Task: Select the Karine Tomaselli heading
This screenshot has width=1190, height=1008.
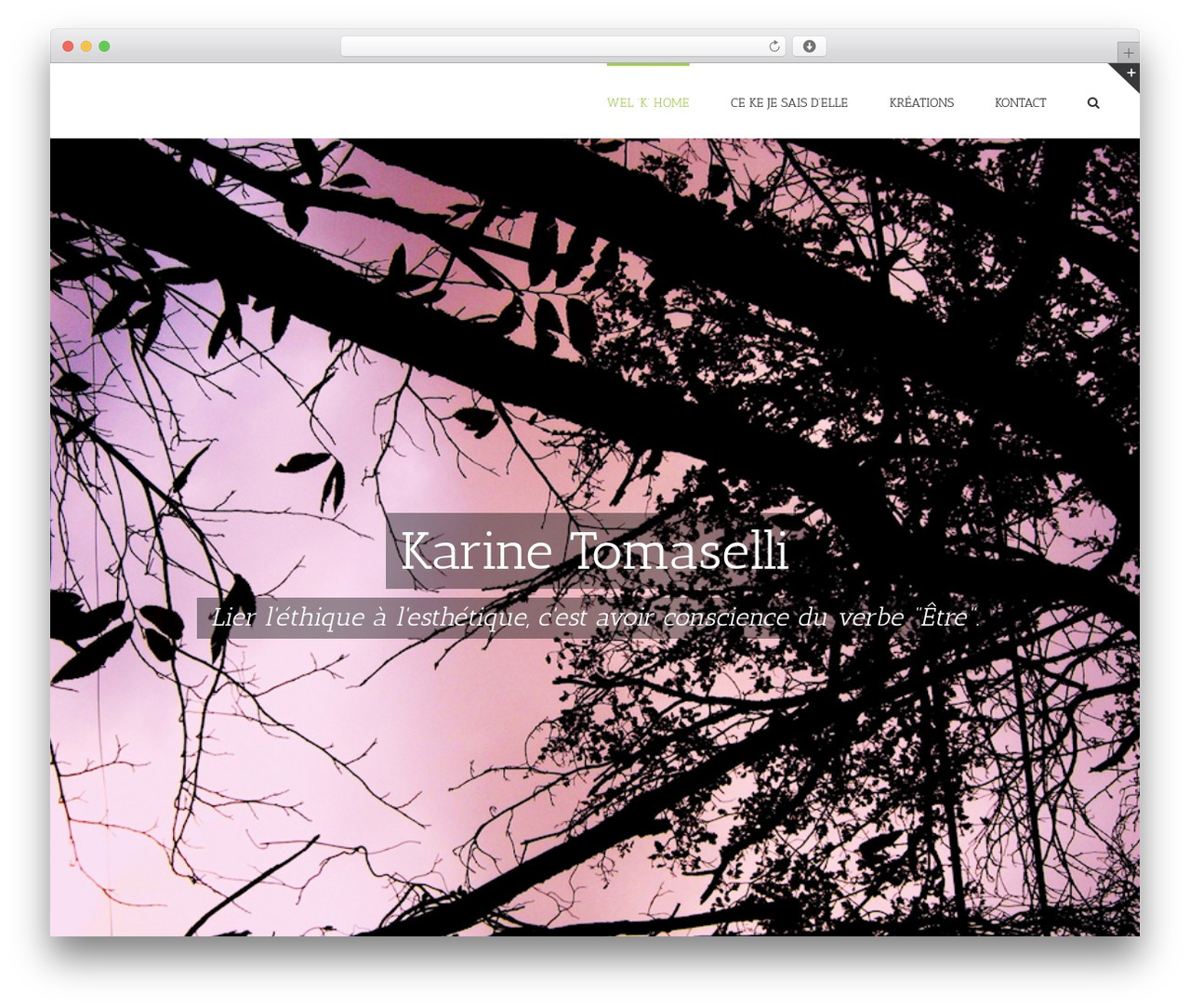Action: point(594,550)
